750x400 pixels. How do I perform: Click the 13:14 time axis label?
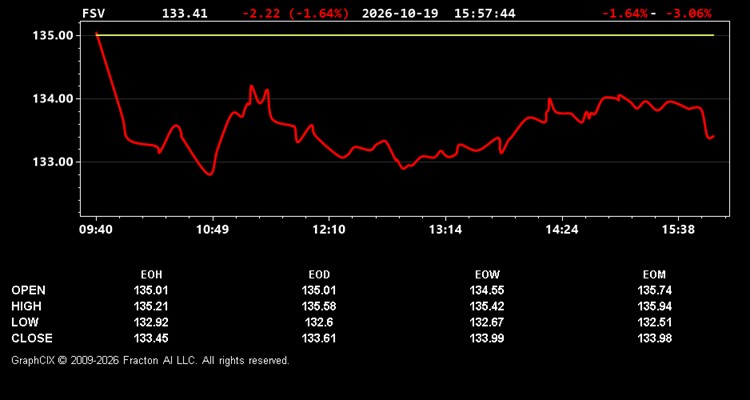pos(445,230)
